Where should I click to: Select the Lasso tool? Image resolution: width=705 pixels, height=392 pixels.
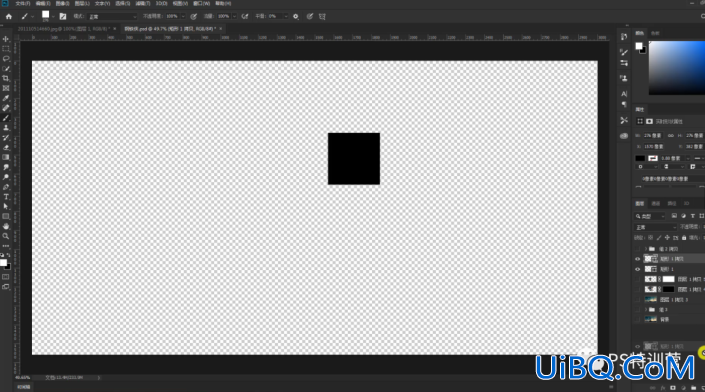coord(6,59)
